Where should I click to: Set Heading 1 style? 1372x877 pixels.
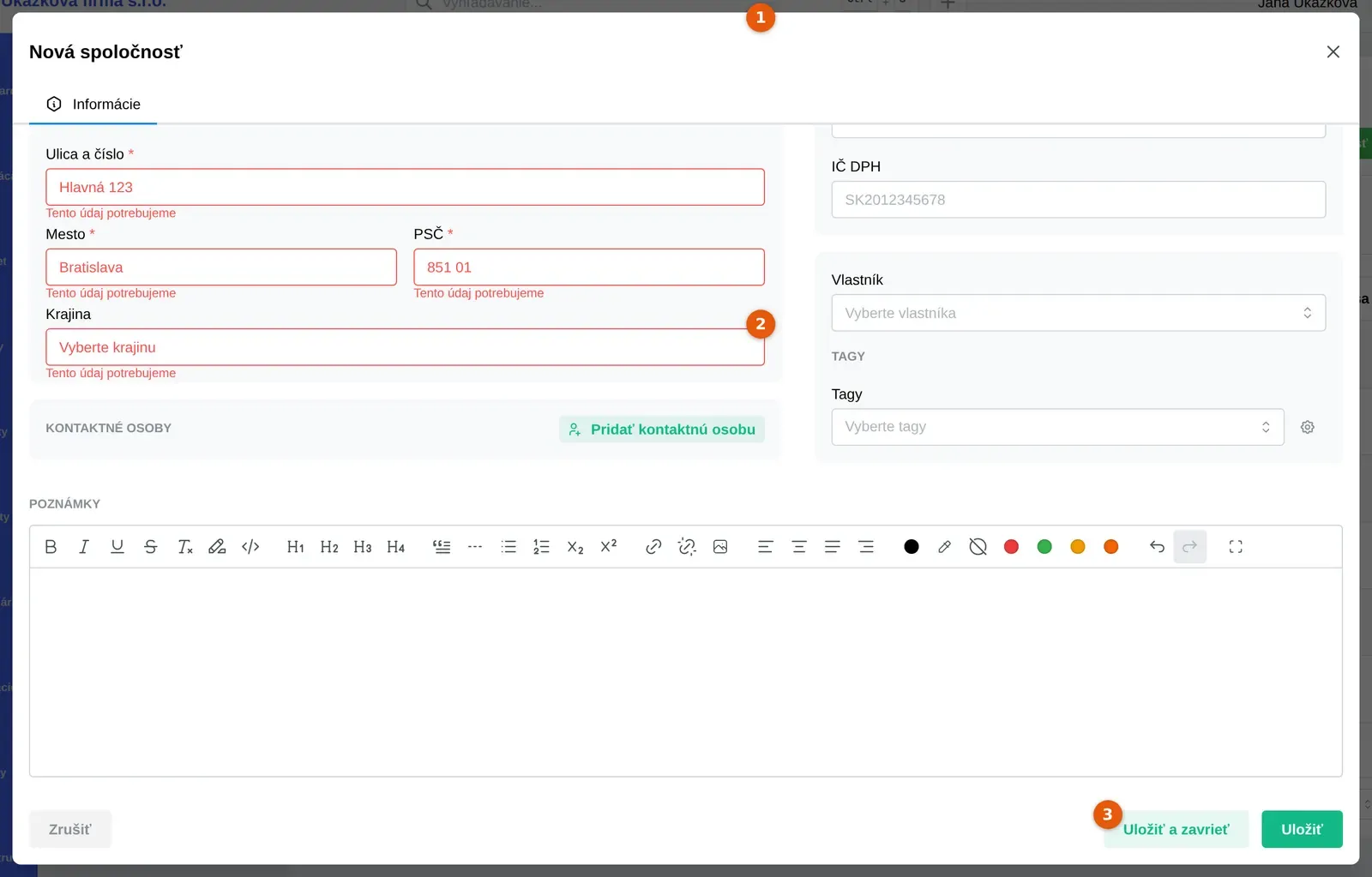click(296, 547)
